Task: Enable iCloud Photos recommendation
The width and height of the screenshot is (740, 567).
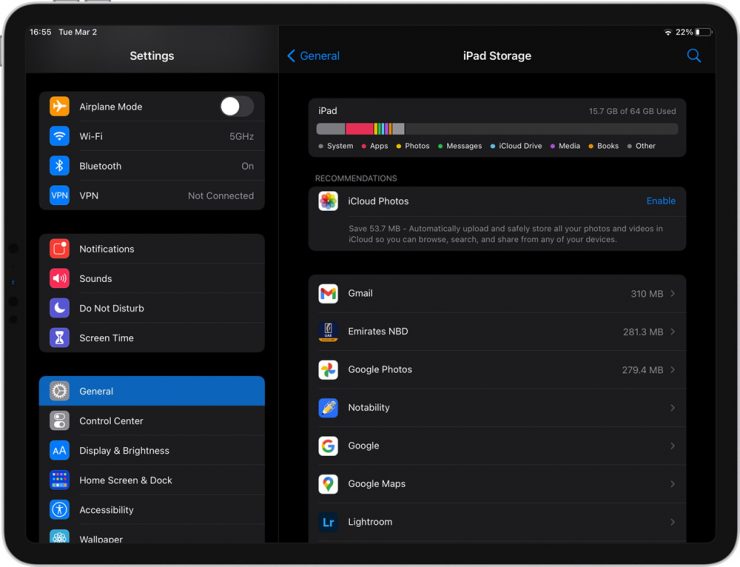Action: (x=661, y=201)
